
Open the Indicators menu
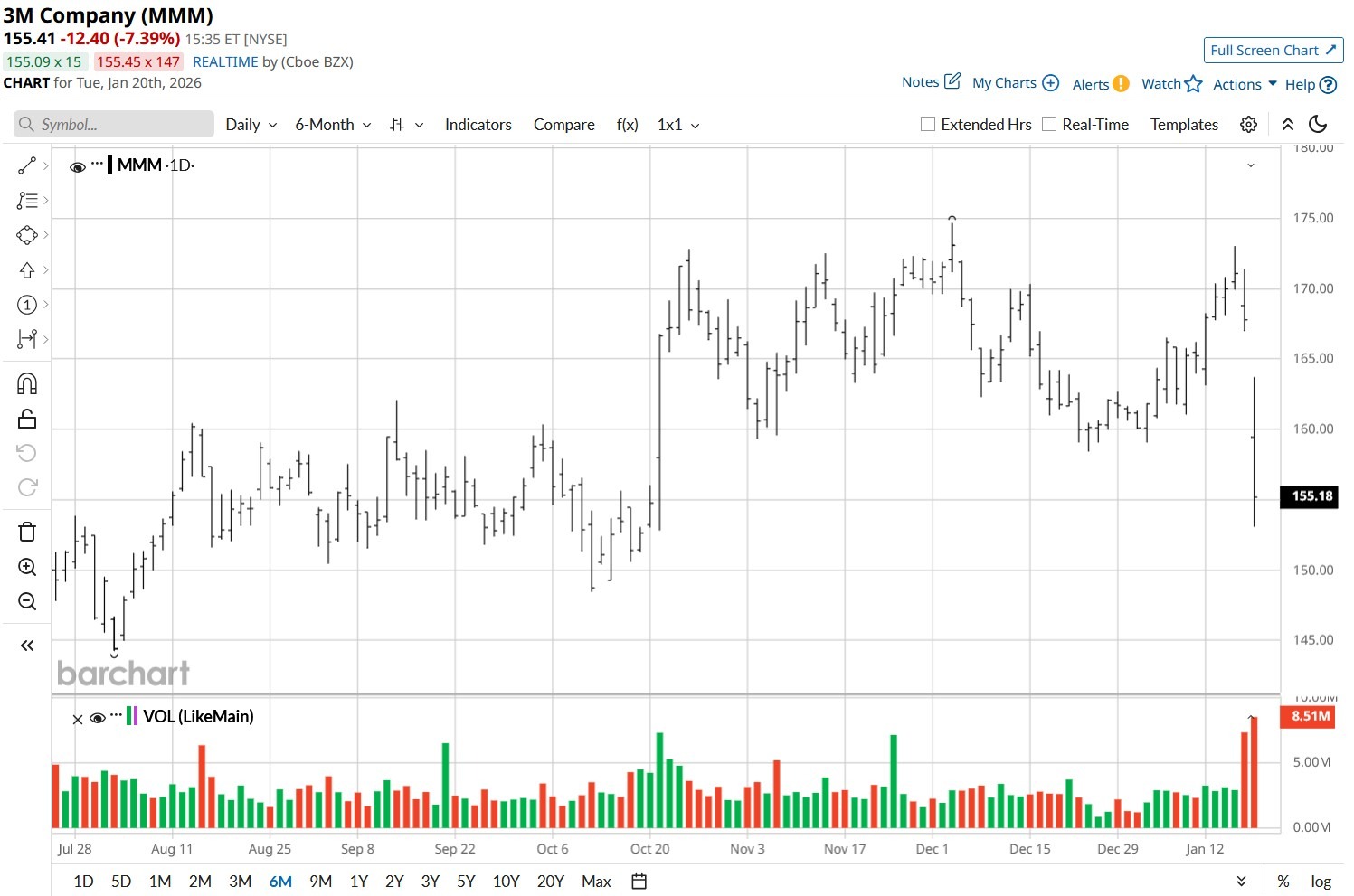click(x=478, y=125)
